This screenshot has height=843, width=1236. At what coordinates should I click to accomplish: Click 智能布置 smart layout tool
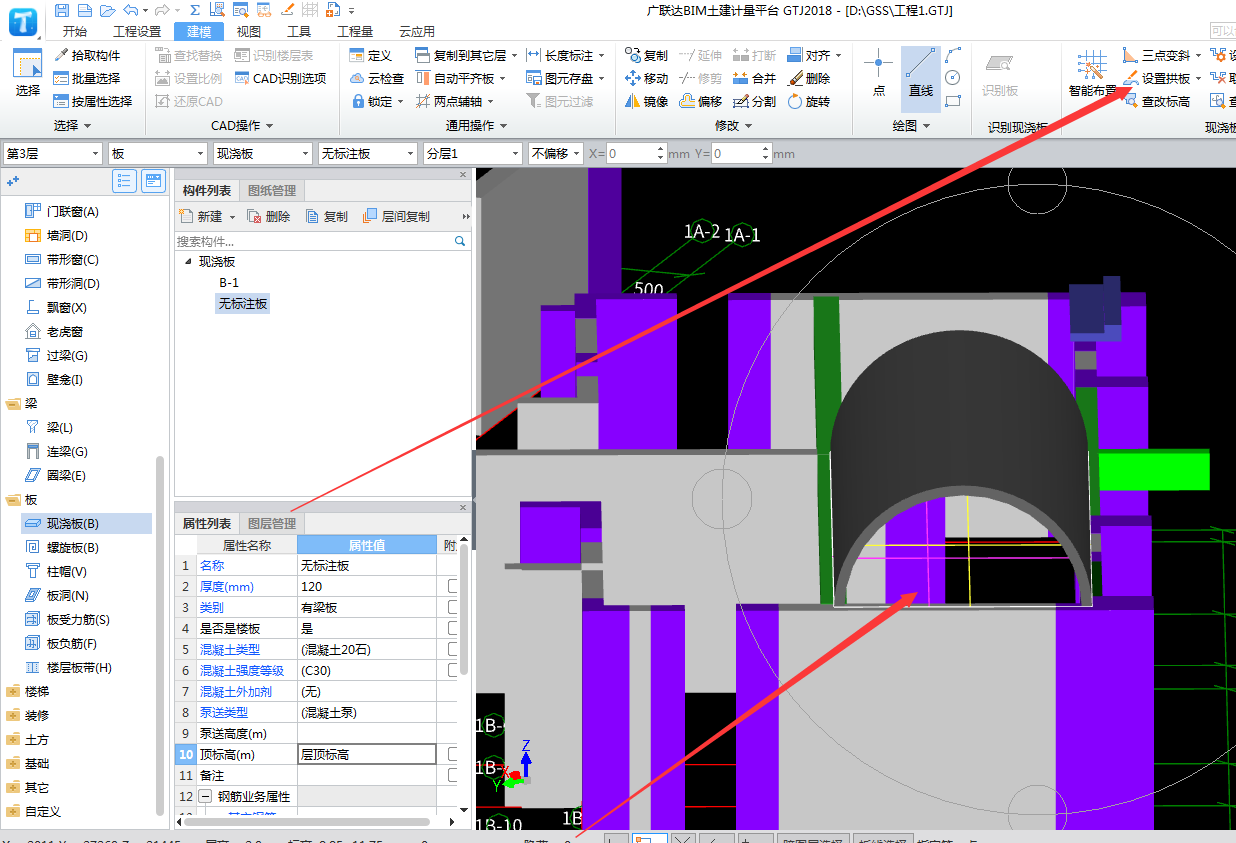[1092, 73]
